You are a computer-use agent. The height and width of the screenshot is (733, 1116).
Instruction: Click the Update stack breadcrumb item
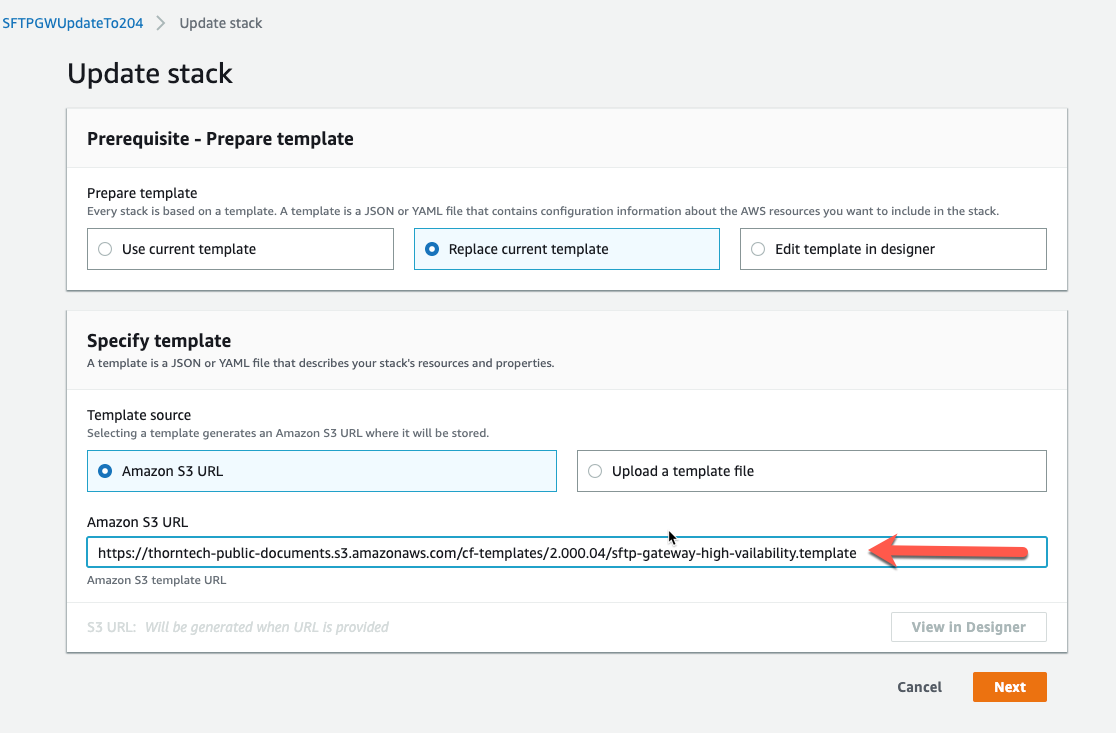[x=221, y=23]
